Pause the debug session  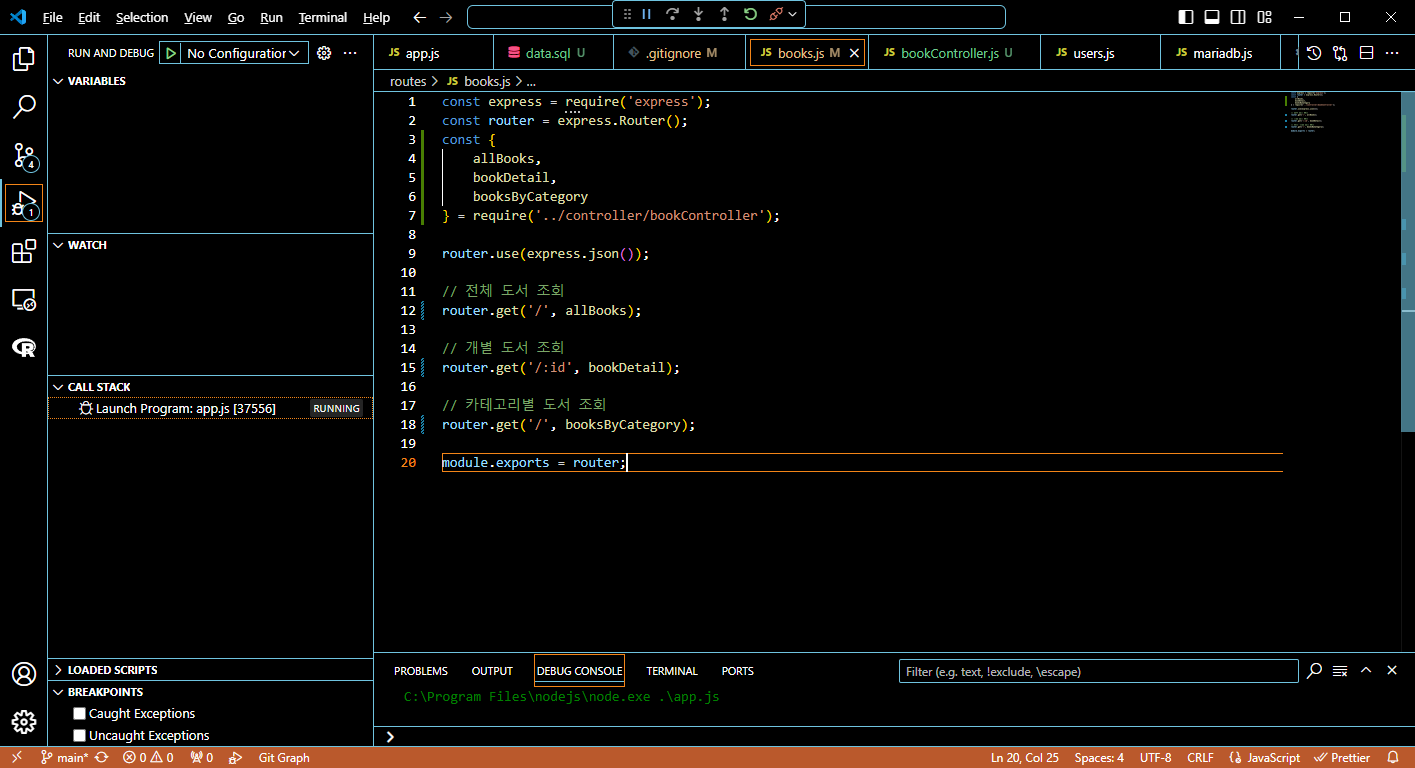click(646, 14)
